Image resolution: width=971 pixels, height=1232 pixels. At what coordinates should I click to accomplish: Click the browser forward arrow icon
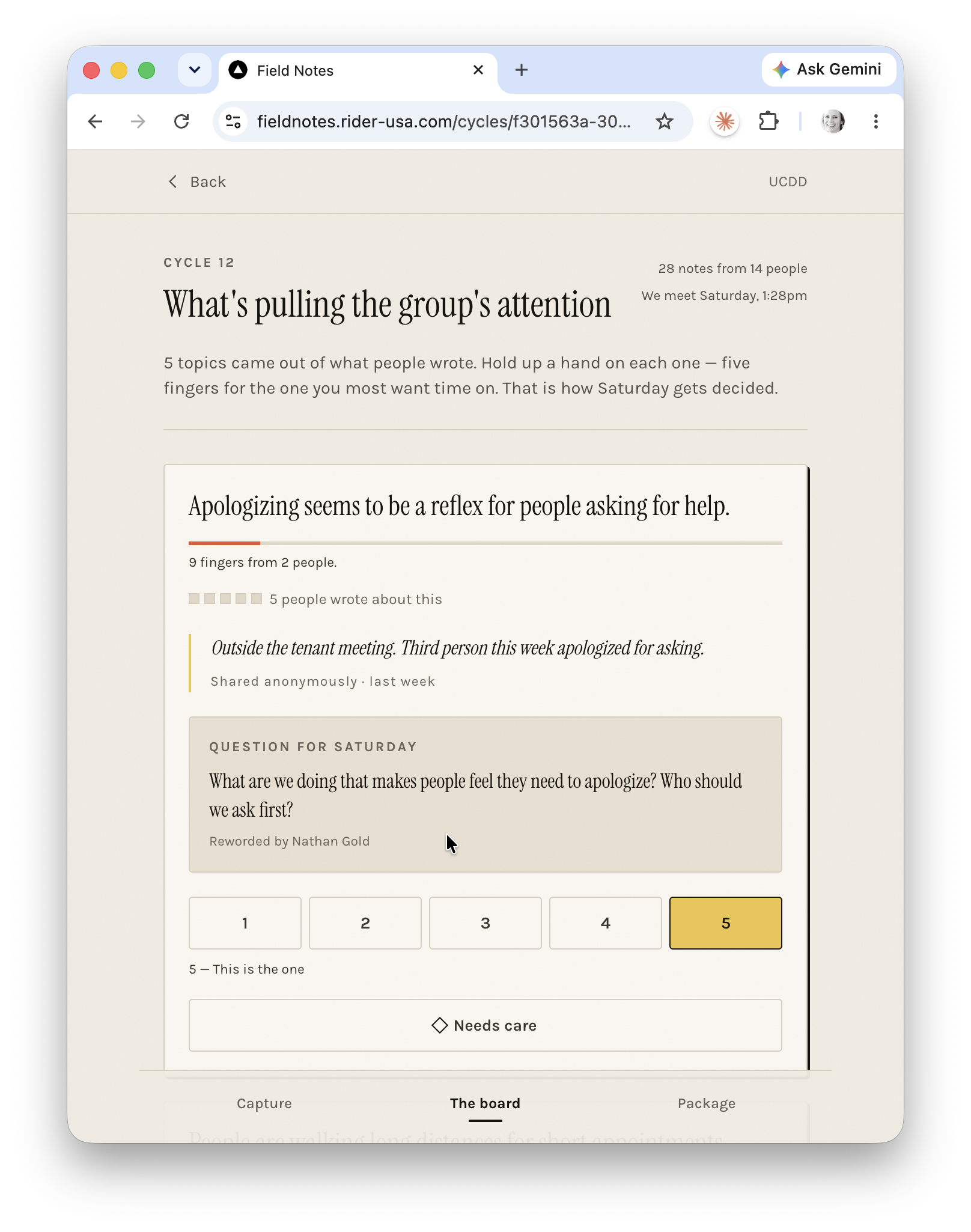pyautogui.click(x=138, y=121)
